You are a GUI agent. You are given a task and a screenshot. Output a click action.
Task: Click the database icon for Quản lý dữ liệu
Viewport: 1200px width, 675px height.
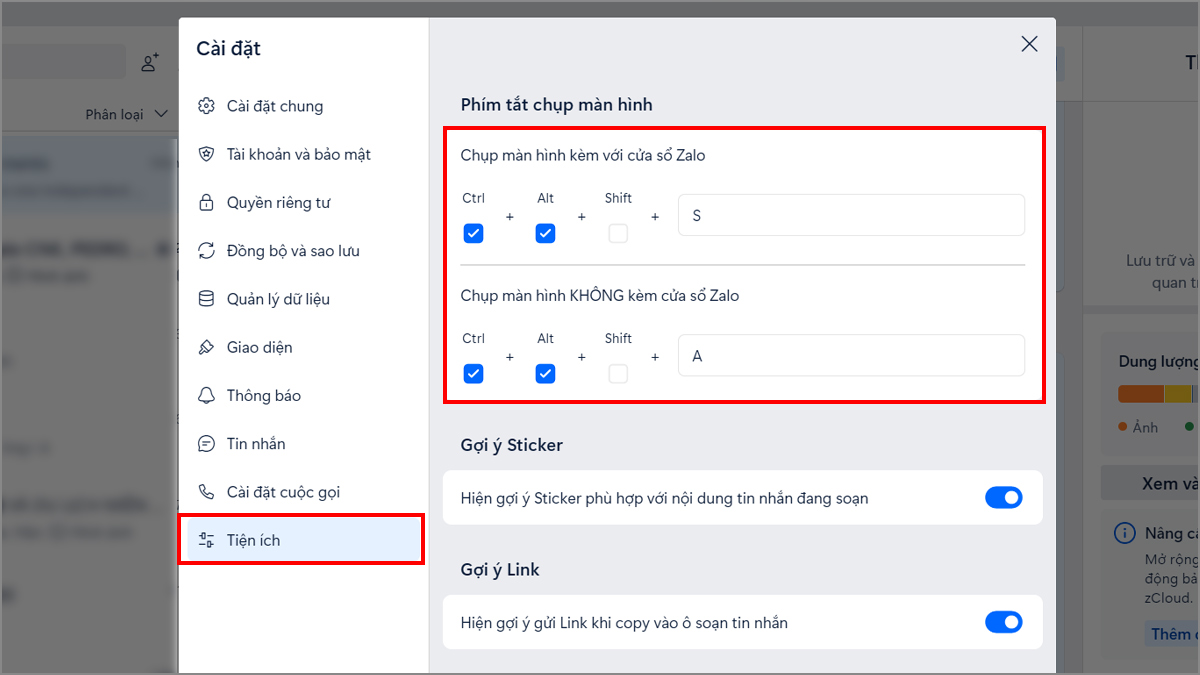click(207, 299)
